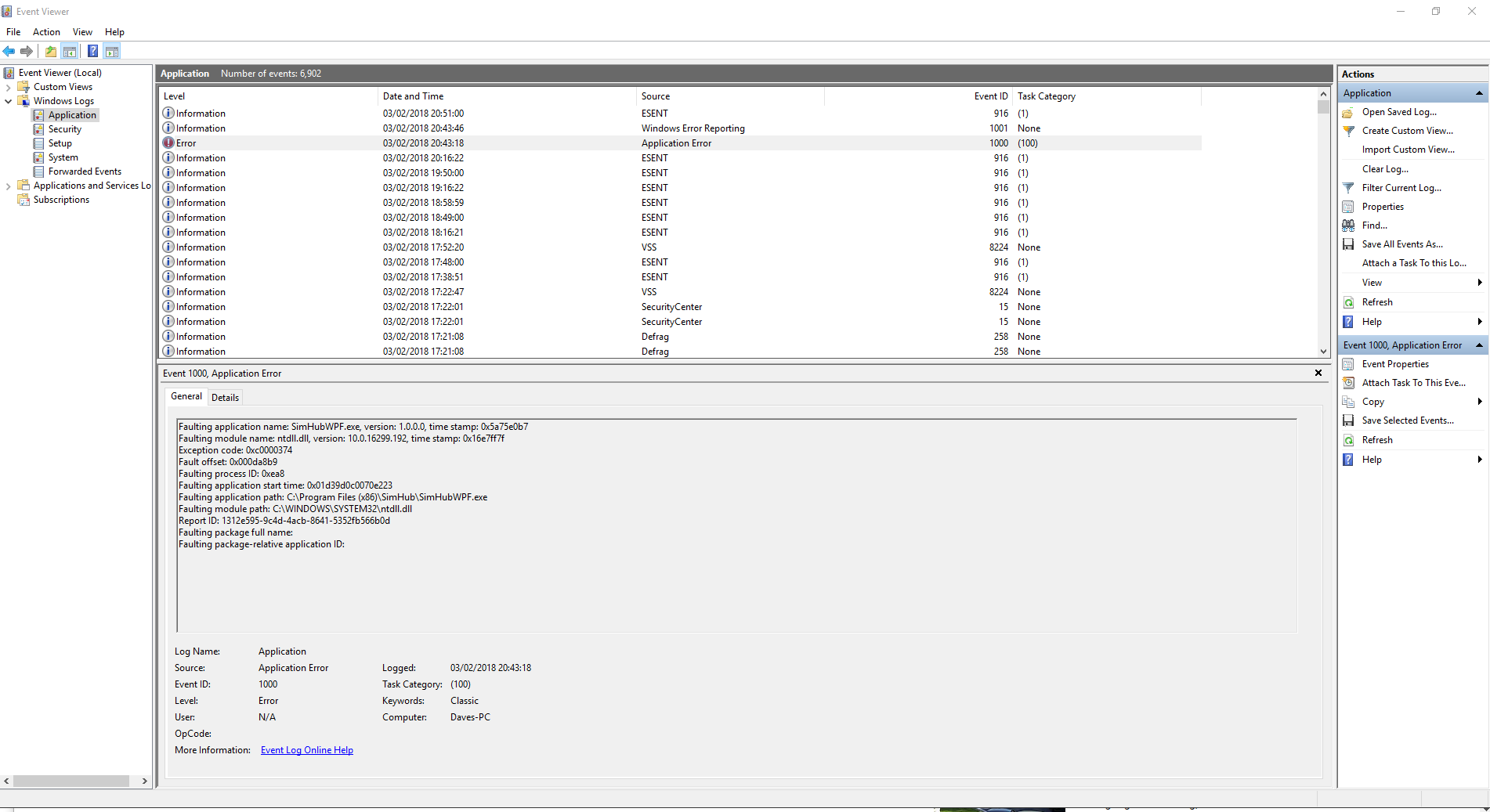The image size is (1490, 812).
Task: Open the Event Log Online Help link
Action: coord(306,749)
